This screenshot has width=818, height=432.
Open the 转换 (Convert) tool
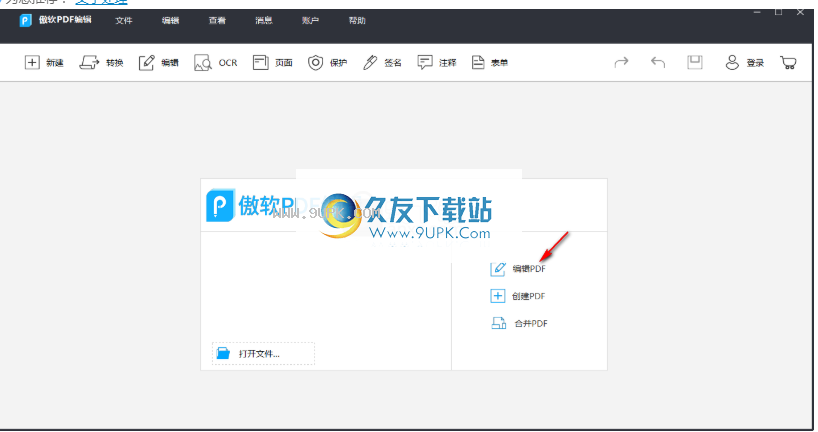pos(101,63)
